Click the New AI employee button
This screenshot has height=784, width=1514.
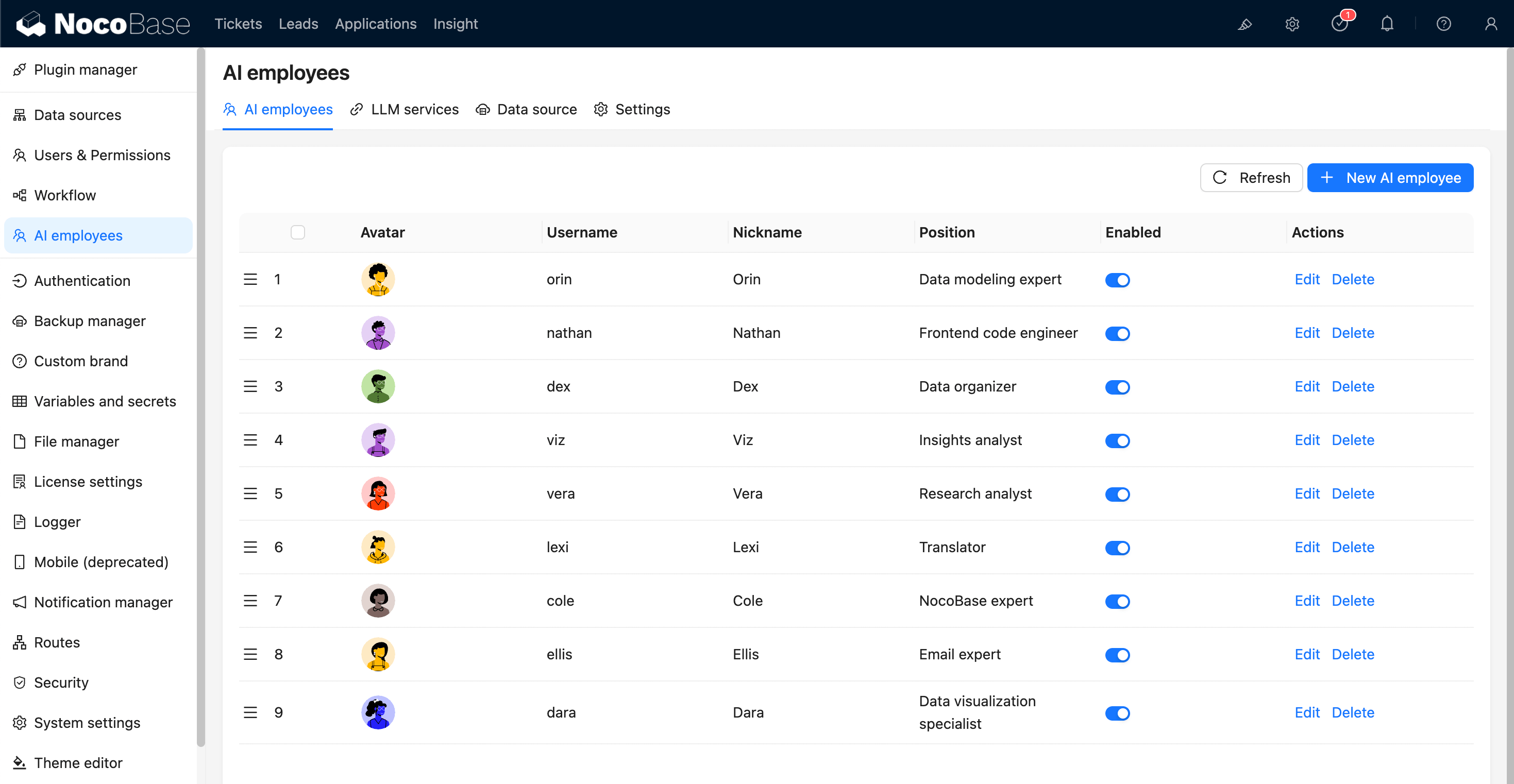click(x=1390, y=178)
